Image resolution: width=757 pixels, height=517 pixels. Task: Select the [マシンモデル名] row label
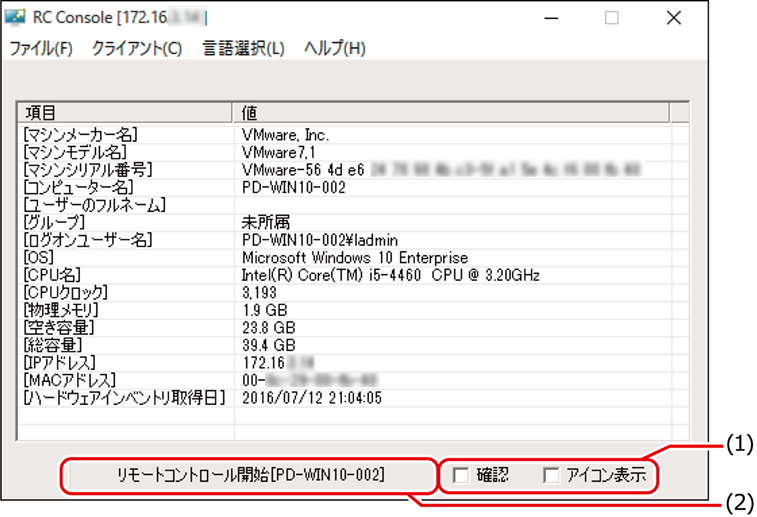click(75, 153)
